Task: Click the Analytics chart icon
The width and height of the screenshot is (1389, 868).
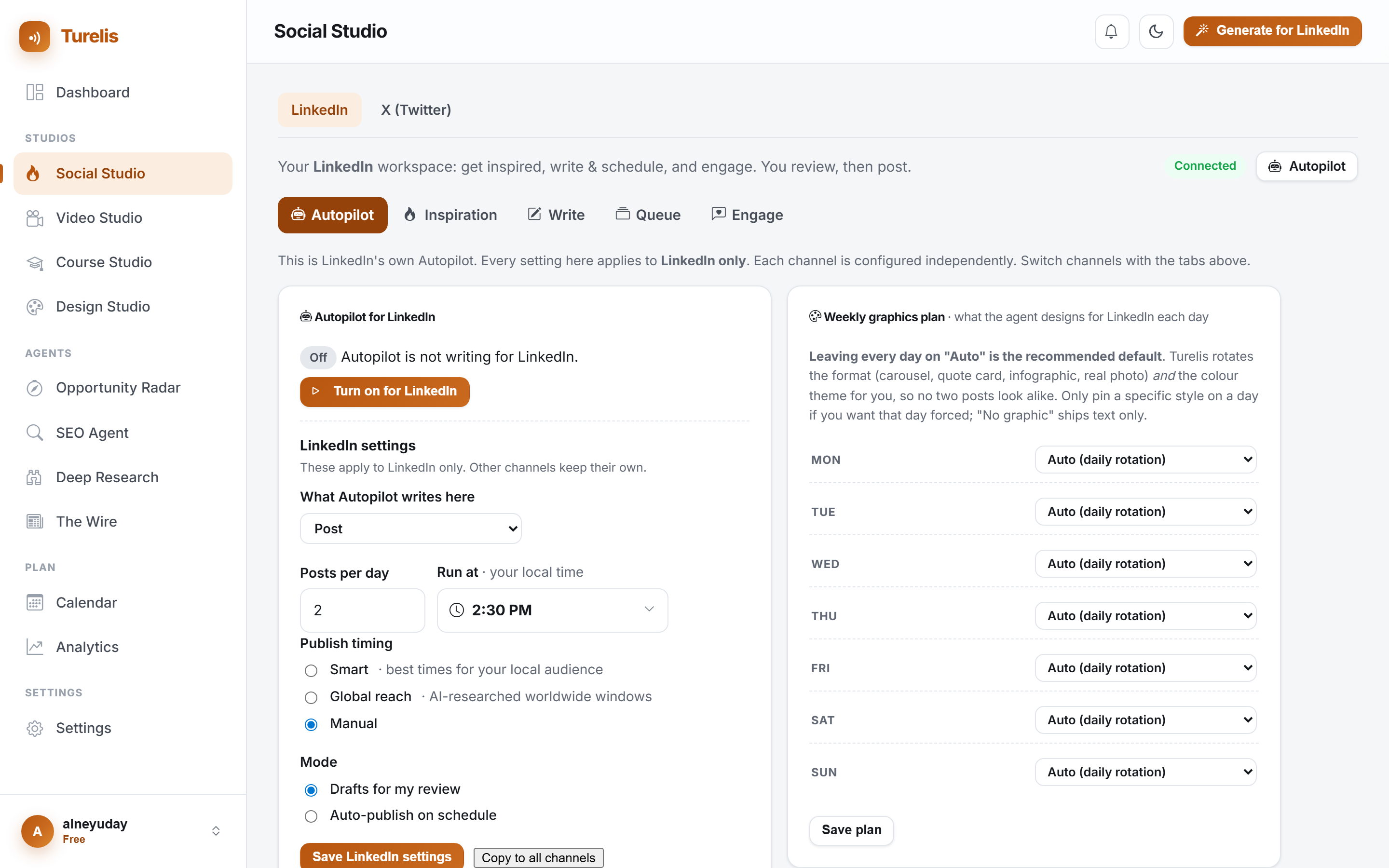Action: click(x=34, y=647)
